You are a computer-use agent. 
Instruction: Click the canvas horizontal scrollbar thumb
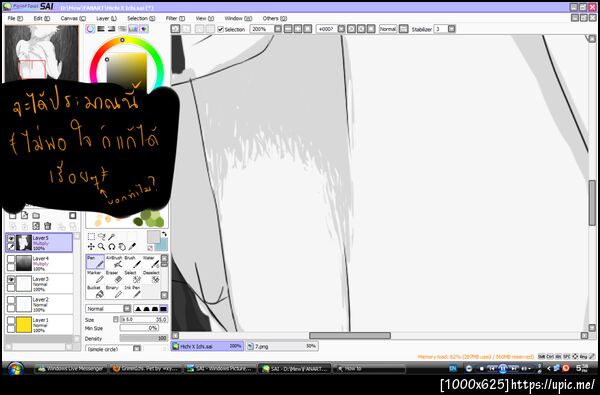tap(350, 336)
